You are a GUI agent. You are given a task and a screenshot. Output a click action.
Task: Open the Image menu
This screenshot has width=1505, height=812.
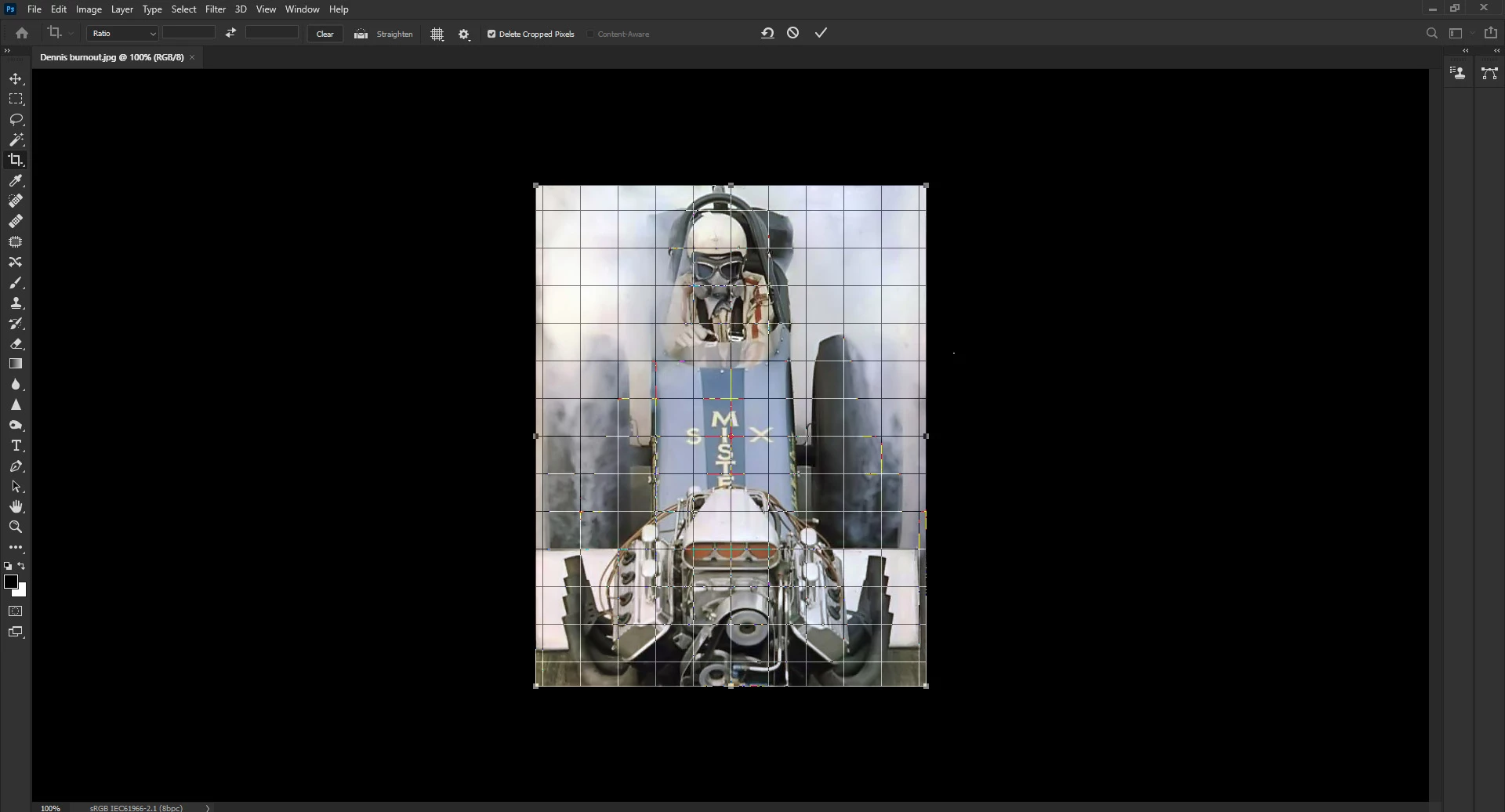(89, 9)
